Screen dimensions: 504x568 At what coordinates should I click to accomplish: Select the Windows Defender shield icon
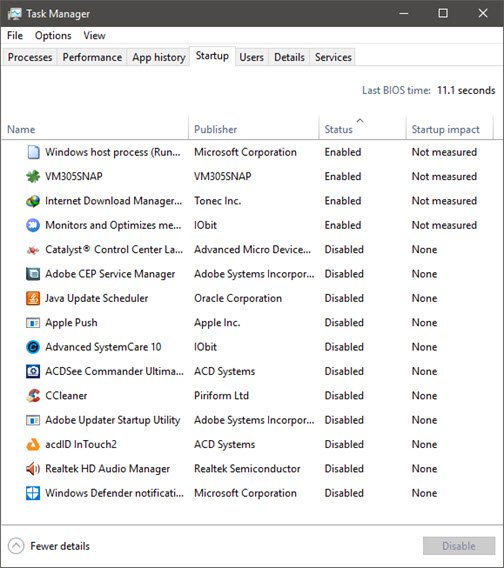coord(33,493)
